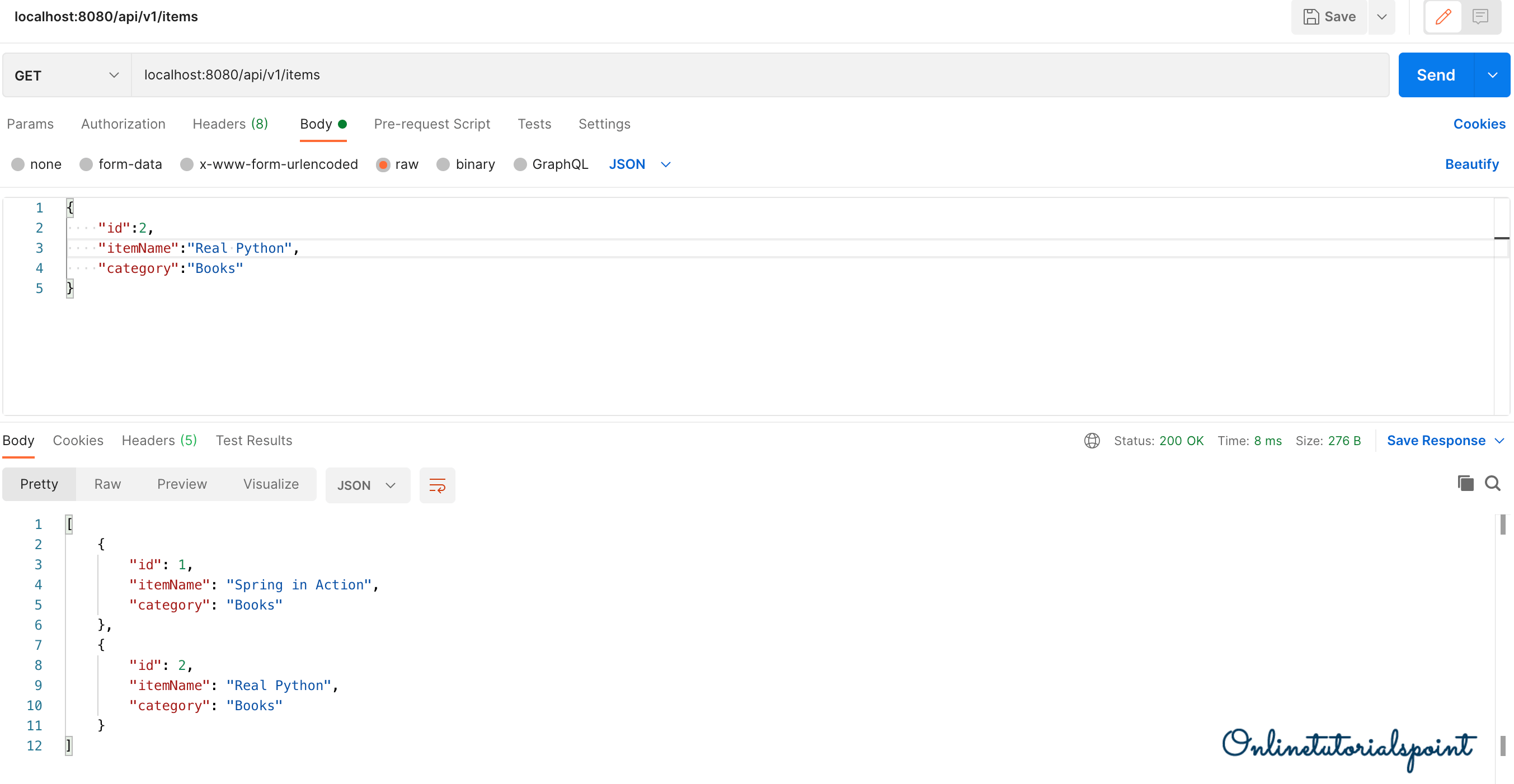1514x784 pixels.
Task: Switch to the Headers (8) request tab
Action: coord(230,124)
